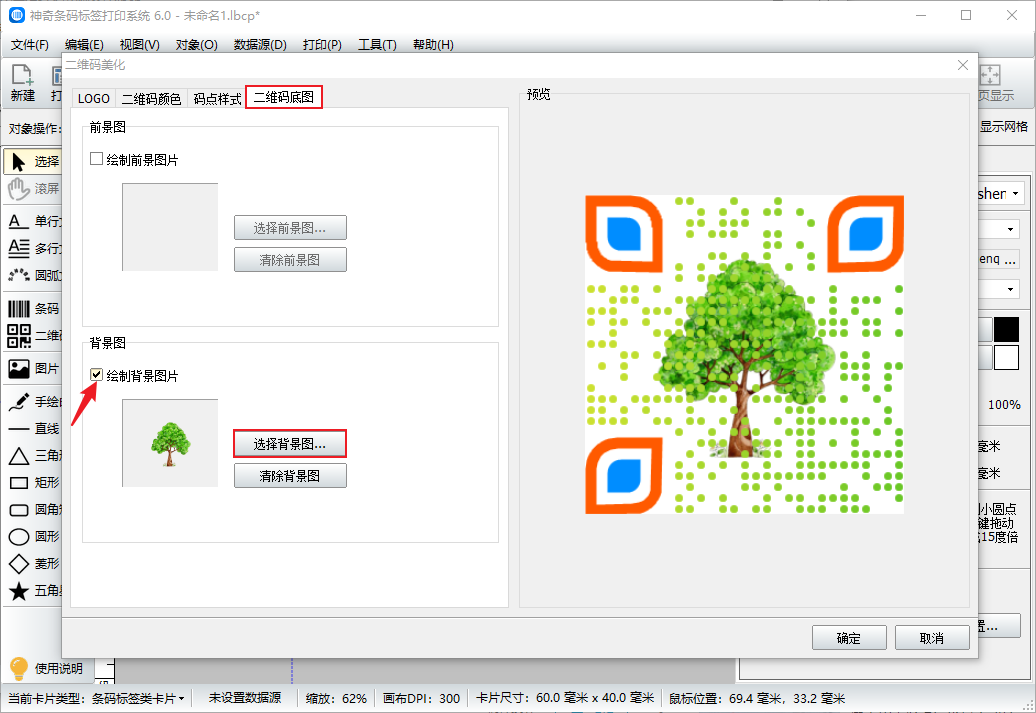Open the 工具(T) menu
1036x713 pixels.
(x=377, y=44)
